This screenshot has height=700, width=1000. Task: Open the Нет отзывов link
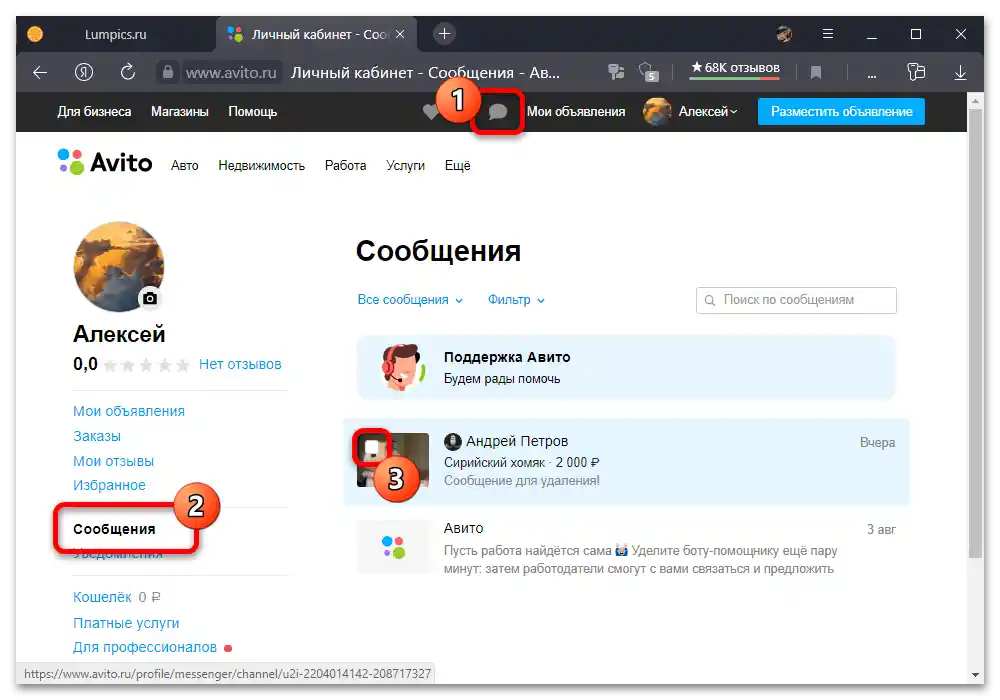point(240,364)
